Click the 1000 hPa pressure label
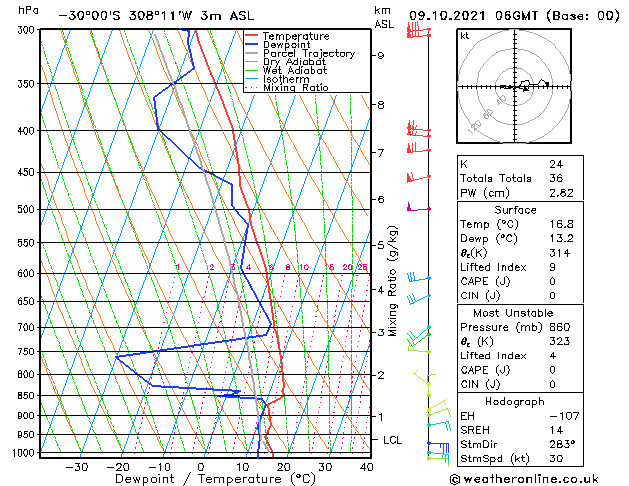 coord(26,453)
